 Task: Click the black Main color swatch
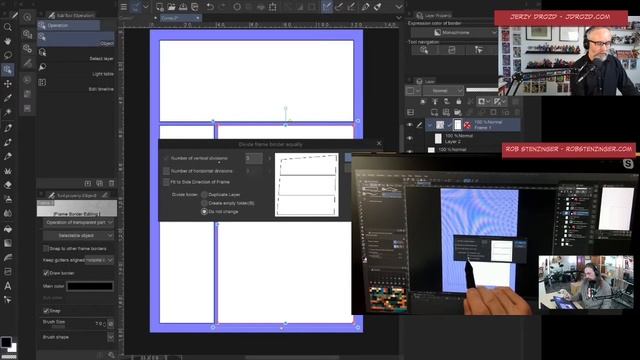90,286
